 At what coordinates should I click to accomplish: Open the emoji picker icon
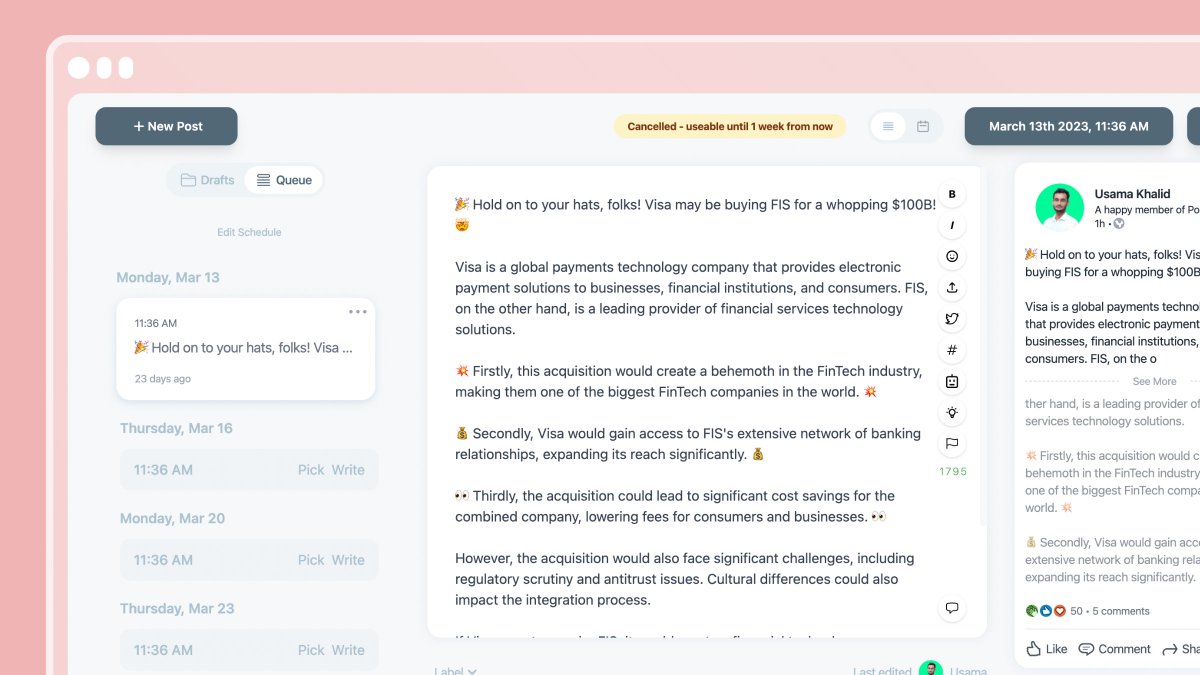(952, 256)
